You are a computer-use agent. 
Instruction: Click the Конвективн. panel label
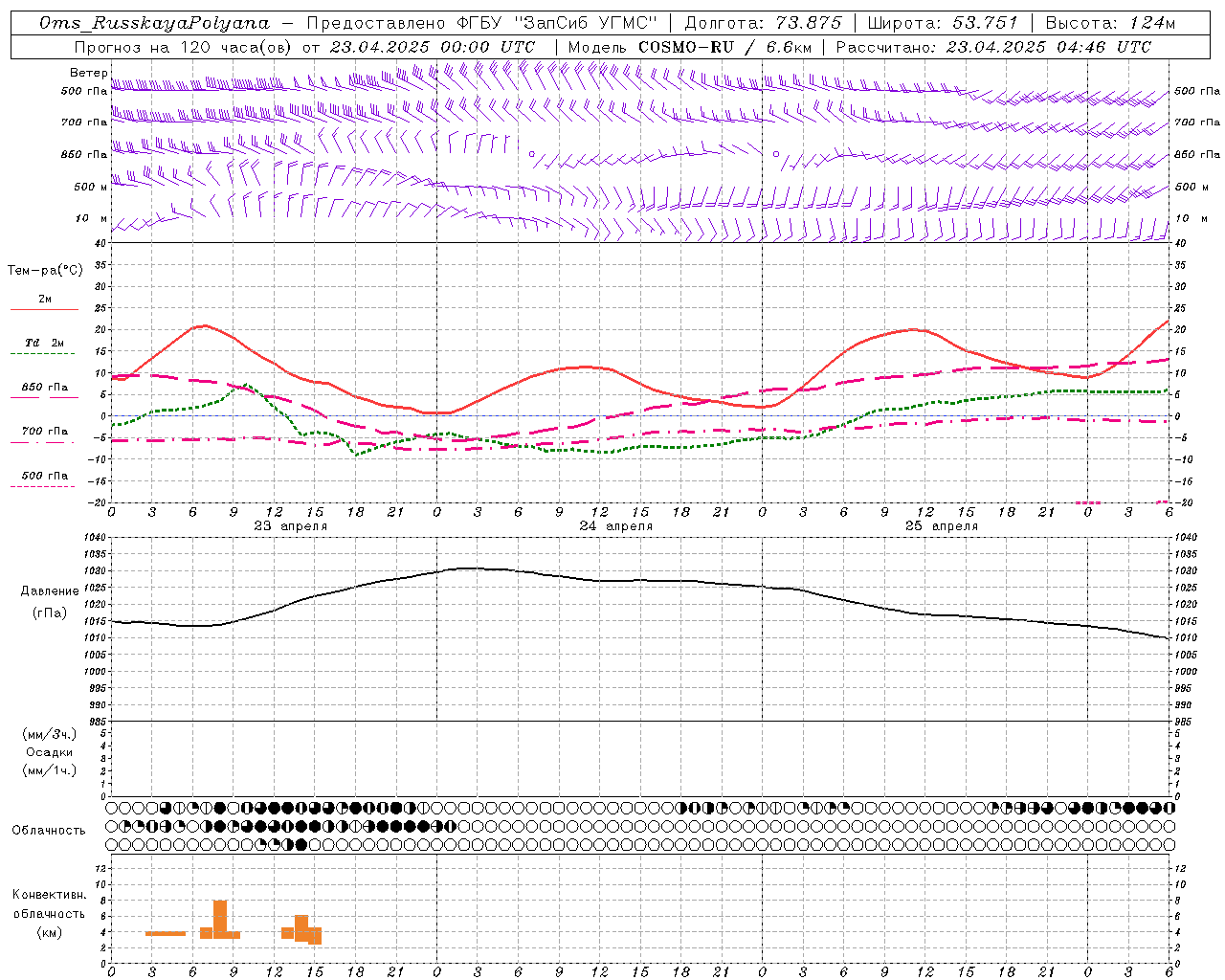coord(49,895)
